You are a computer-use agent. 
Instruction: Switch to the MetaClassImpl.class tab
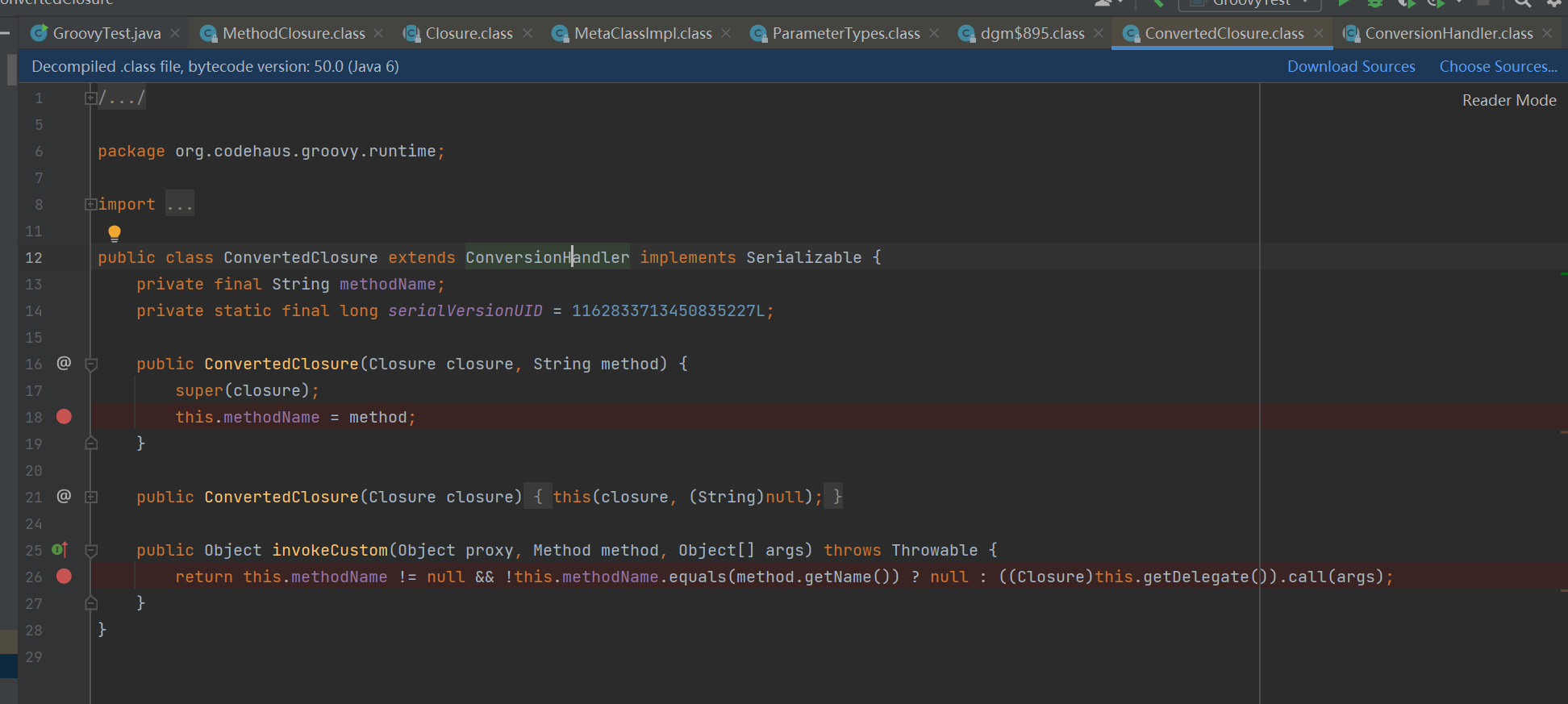click(x=643, y=33)
